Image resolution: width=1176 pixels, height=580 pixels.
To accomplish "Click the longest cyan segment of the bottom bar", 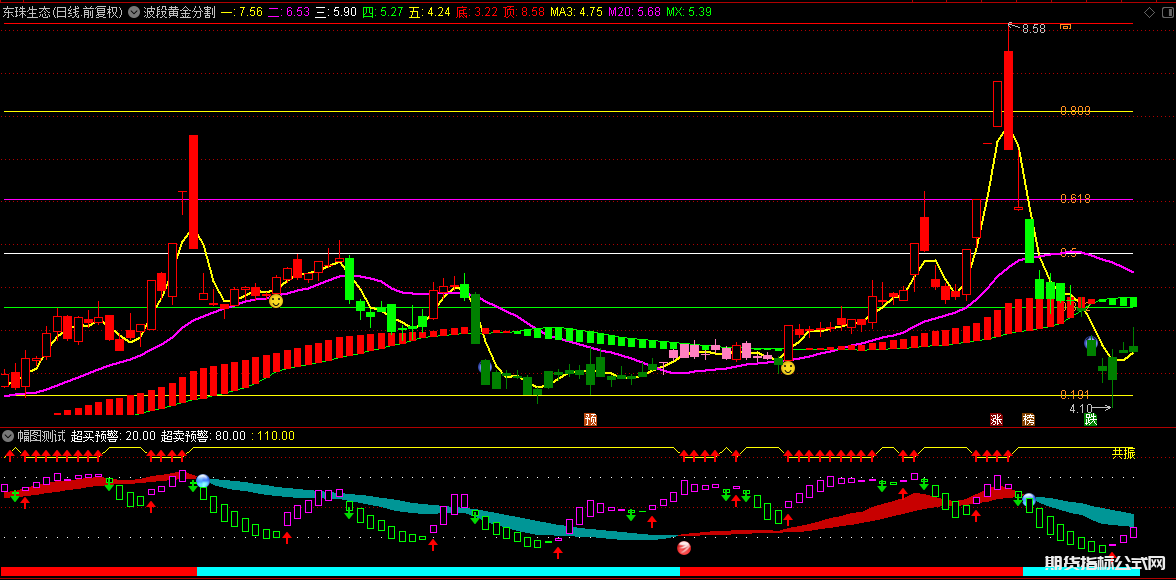I will pyautogui.click(x=438, y=572).
